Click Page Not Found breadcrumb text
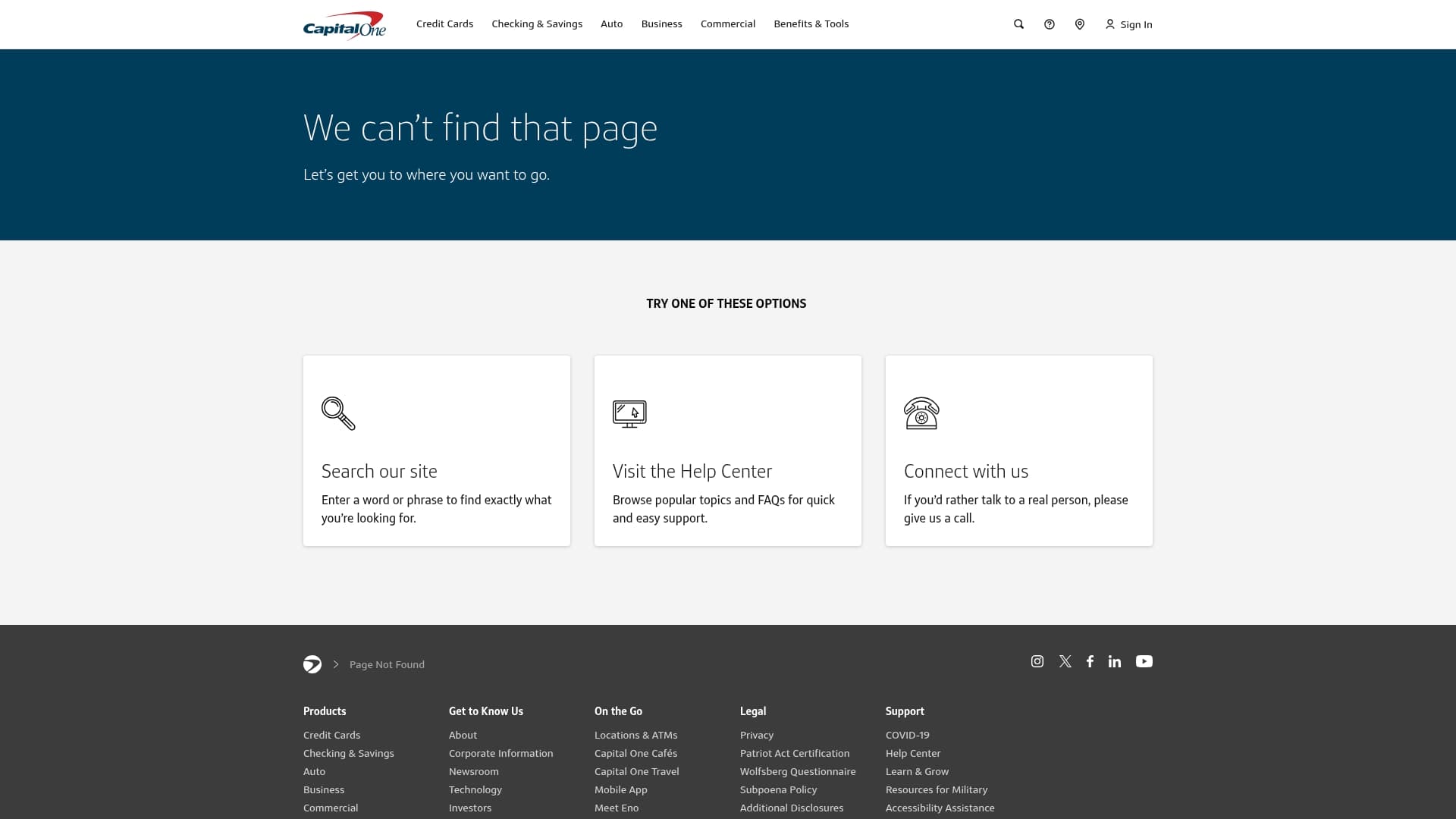The image size is (1456, 819). 387,665
